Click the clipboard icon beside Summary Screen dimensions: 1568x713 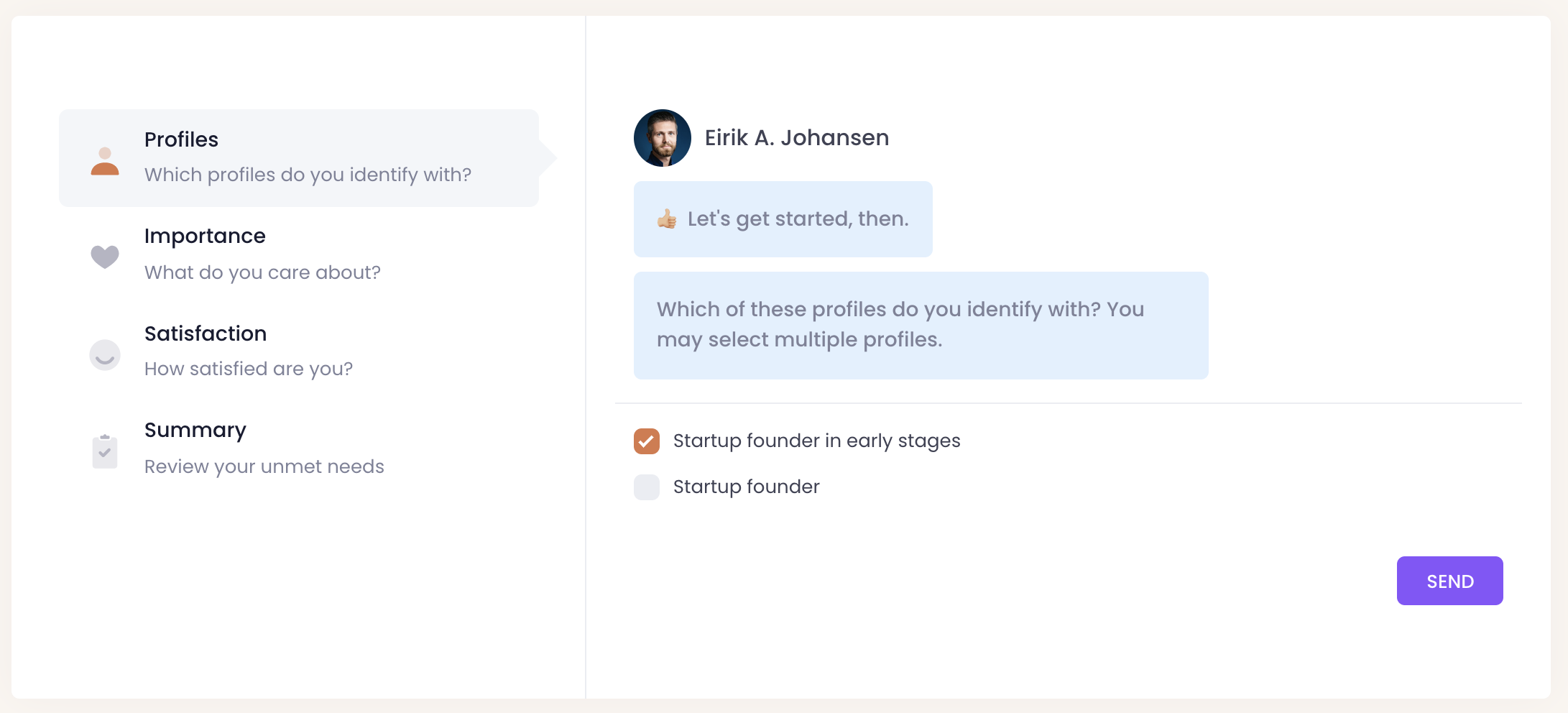tap(105, 451)
